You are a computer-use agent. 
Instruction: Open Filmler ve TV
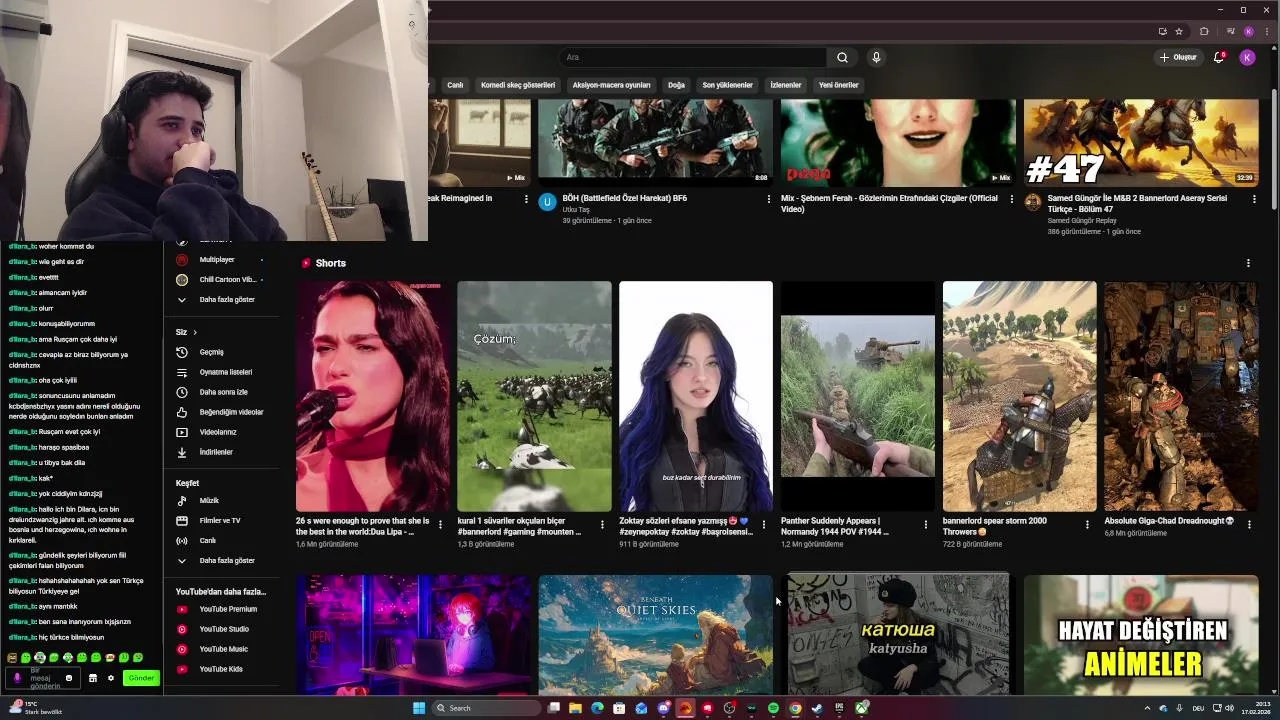click(x=222, y=520)
